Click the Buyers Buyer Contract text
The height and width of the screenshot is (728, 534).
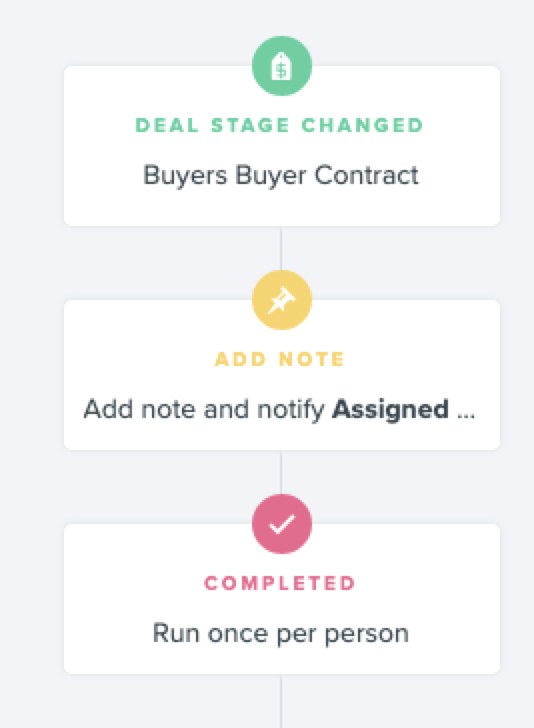pyautogui.click(x=280, y=176)
